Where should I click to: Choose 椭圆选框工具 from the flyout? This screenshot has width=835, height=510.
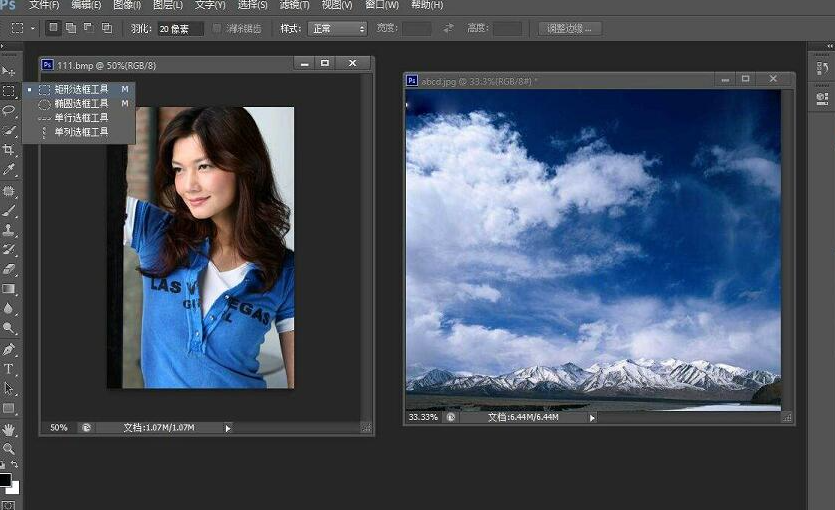[x=80, y=103]
